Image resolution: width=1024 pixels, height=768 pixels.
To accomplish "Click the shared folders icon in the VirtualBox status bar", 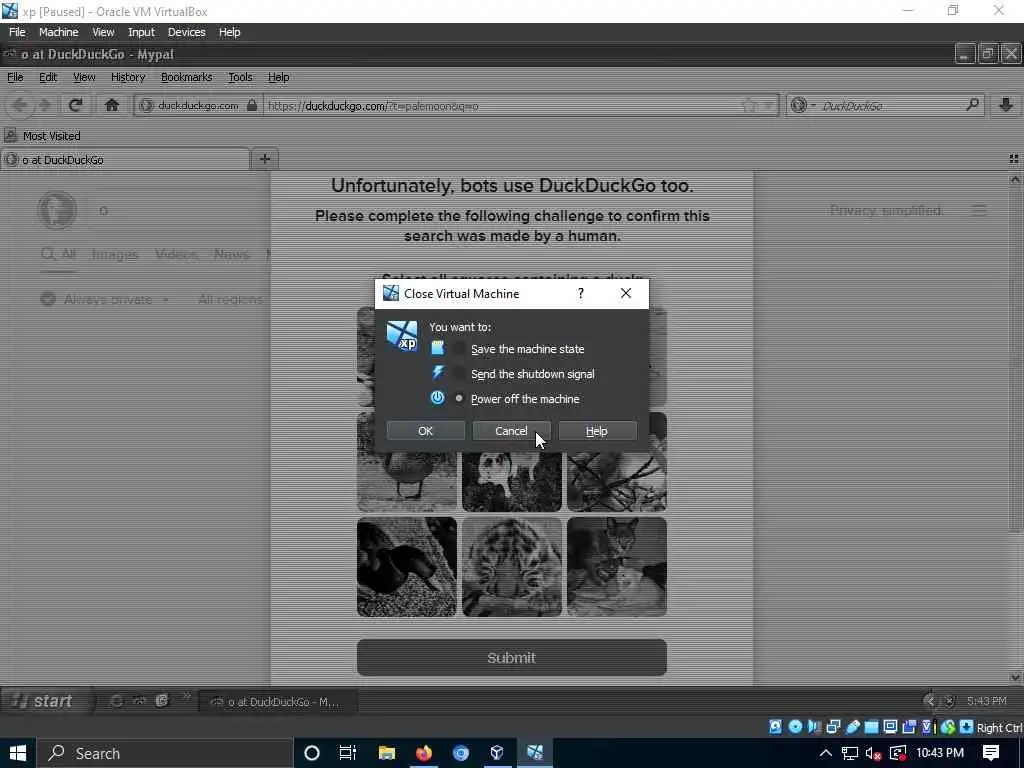I will [x=871, y=726].
